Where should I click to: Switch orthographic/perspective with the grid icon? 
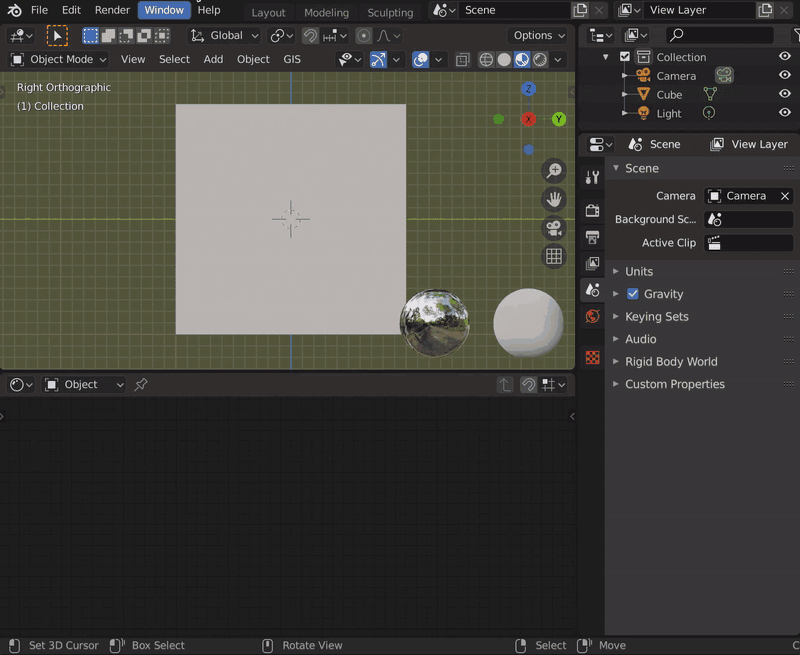(553, 257)
